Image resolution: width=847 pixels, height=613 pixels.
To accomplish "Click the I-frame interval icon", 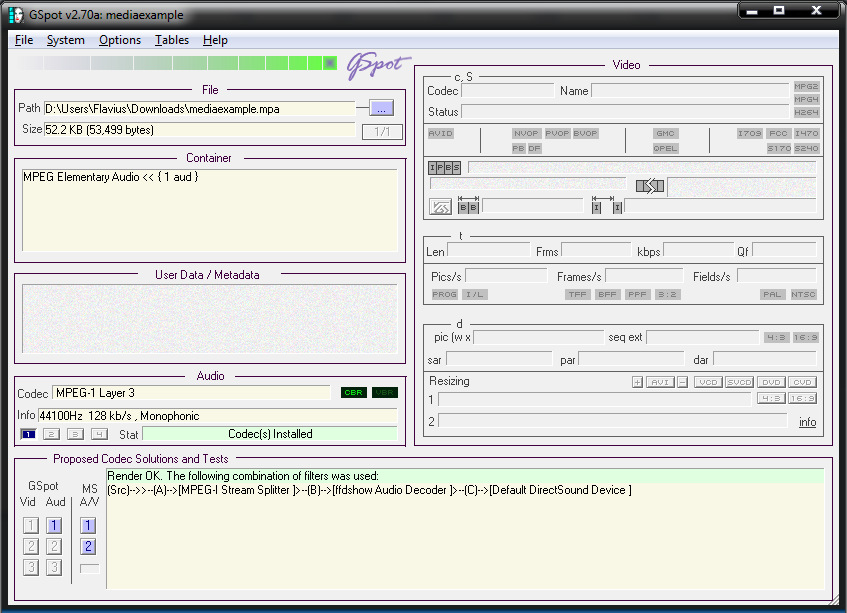I will [606, 205].
